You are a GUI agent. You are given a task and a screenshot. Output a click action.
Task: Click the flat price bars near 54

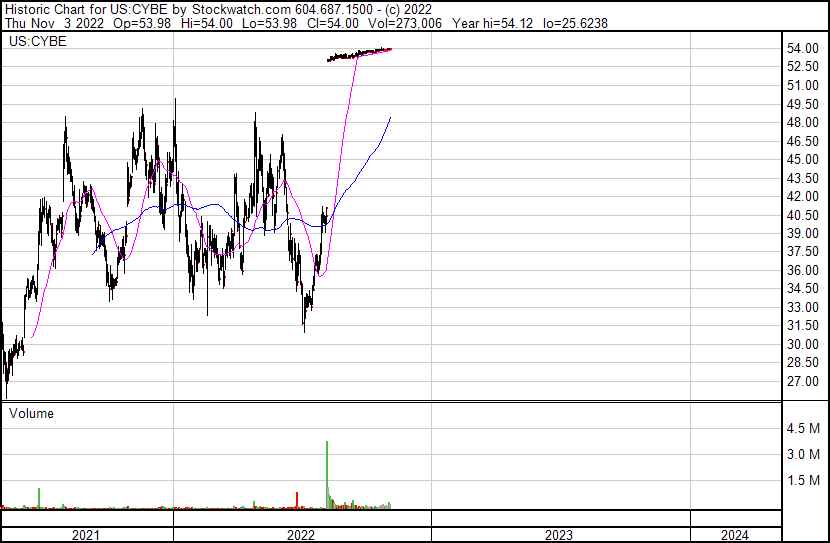click(x=360, y=54)
